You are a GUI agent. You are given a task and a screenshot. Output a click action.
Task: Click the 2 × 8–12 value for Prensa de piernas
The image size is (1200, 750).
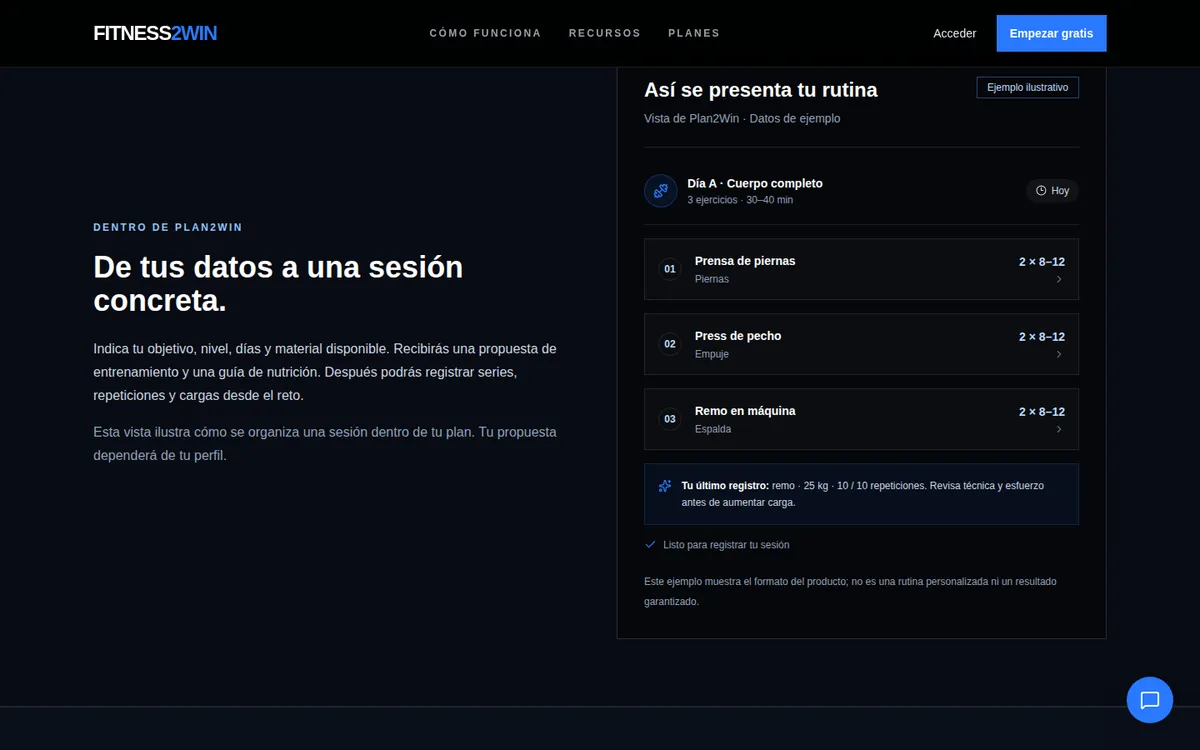coord(1042,261)
